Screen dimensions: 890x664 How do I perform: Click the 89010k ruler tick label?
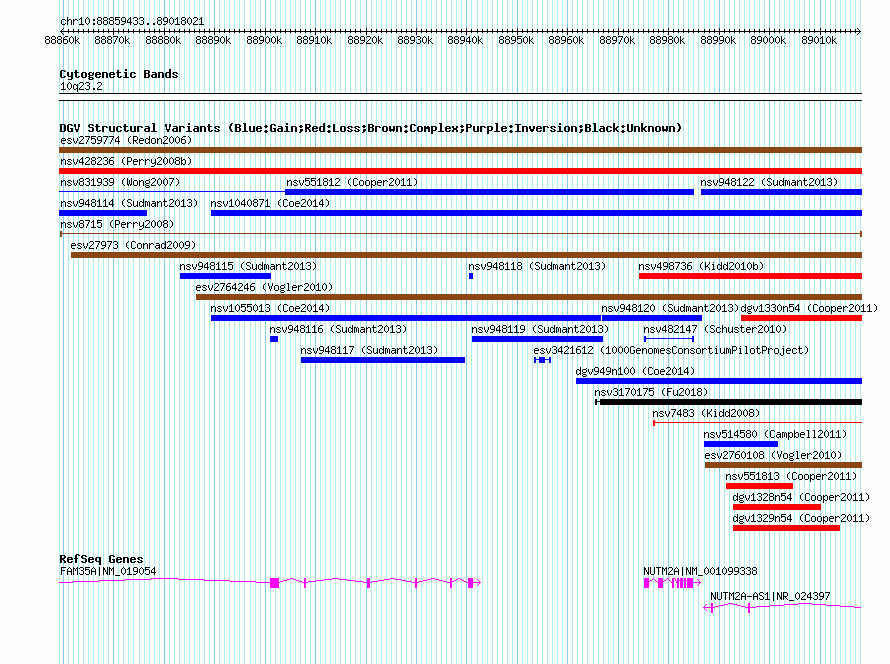click(x=819, y=40)
